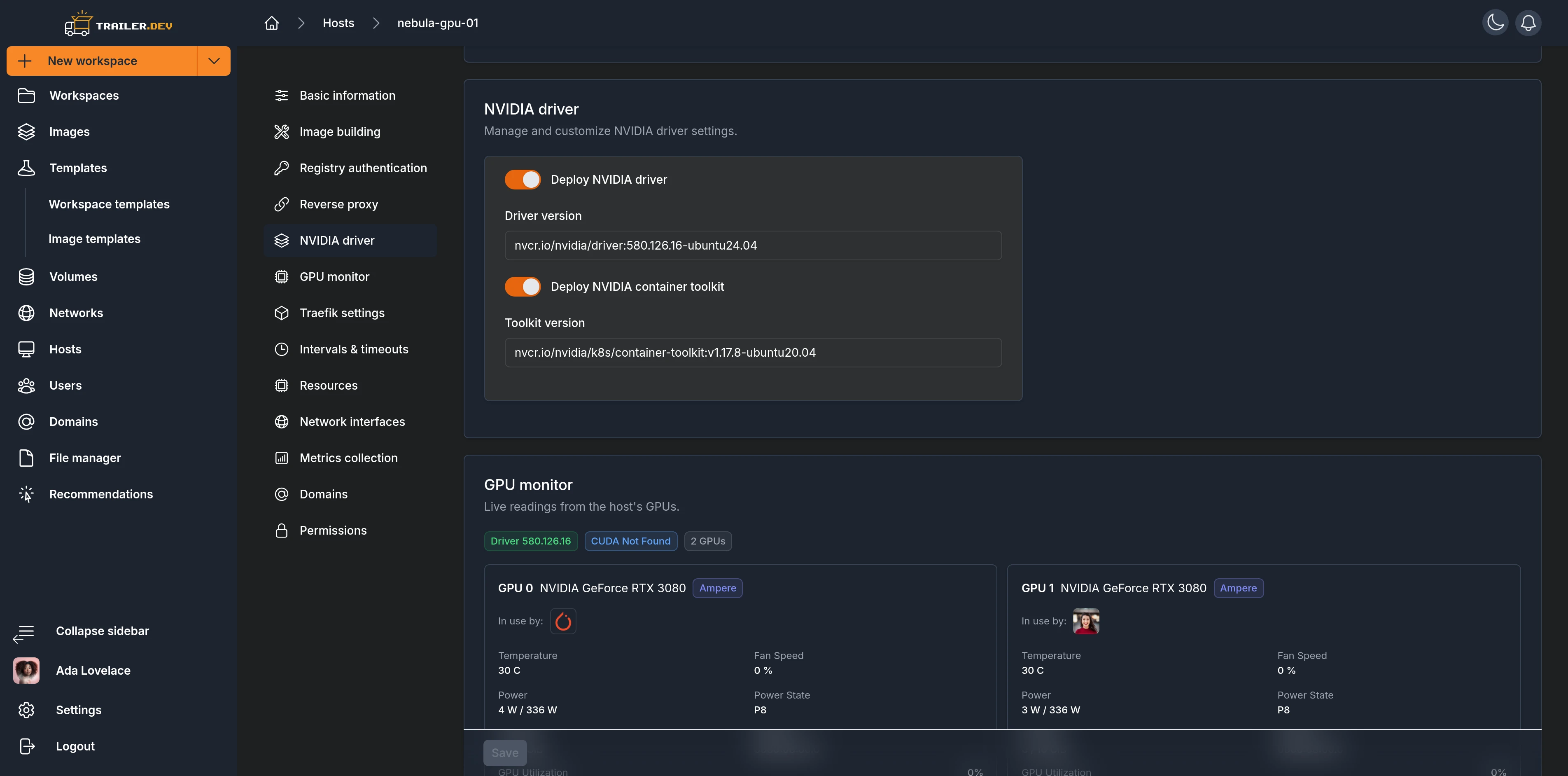Screen dimensions: 1568x776
Task: Click the Reverse proxy link icon
Action: point(281,204)
